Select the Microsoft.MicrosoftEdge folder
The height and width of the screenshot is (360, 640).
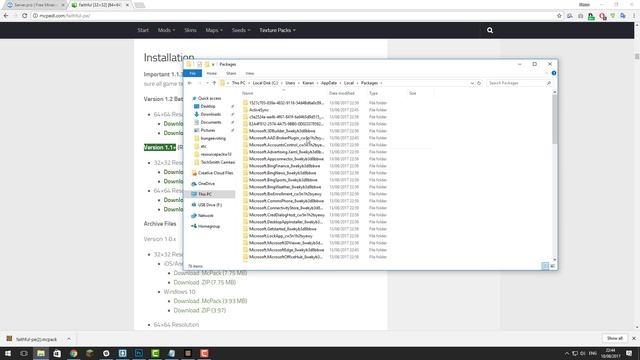(287, 250)
